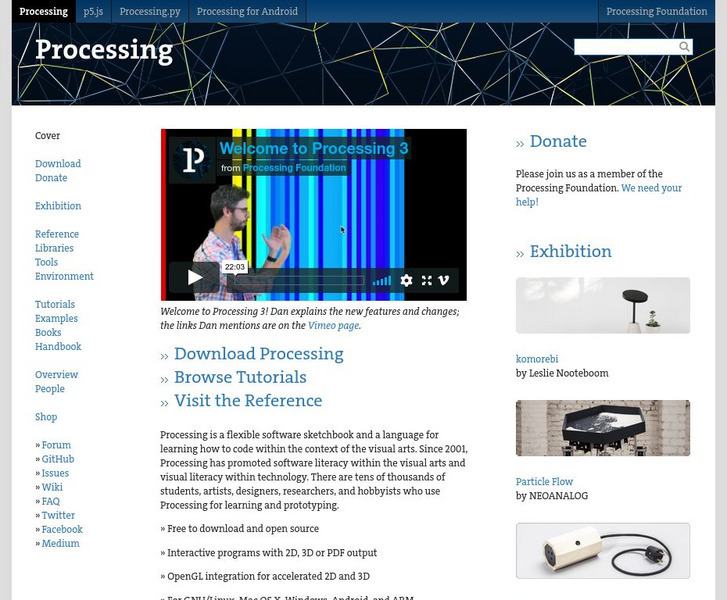Open the Processing tab in top bar
Screen dimensions: 727x600
44,11
